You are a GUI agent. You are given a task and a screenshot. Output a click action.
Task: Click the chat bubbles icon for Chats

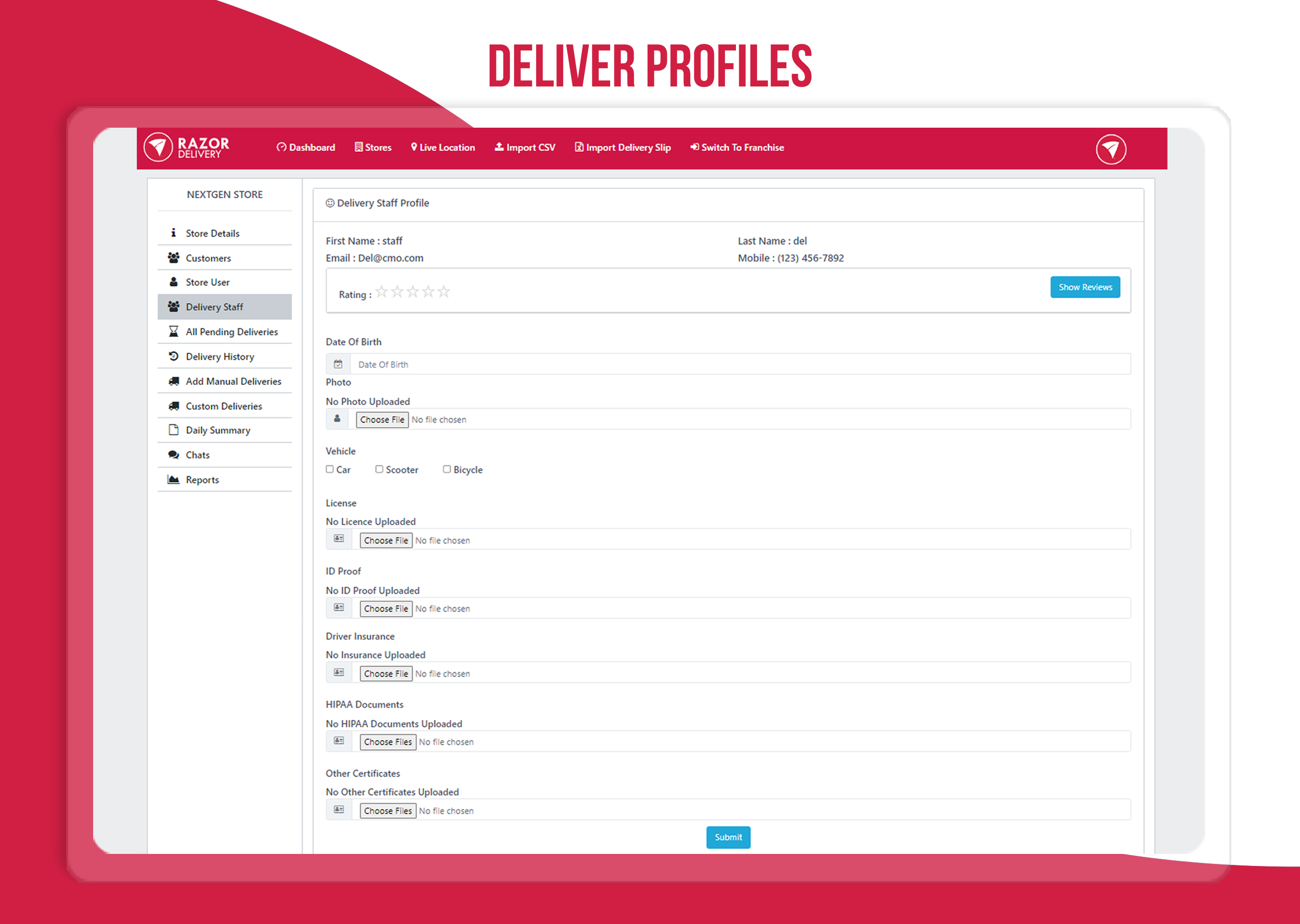click(173, 455)
